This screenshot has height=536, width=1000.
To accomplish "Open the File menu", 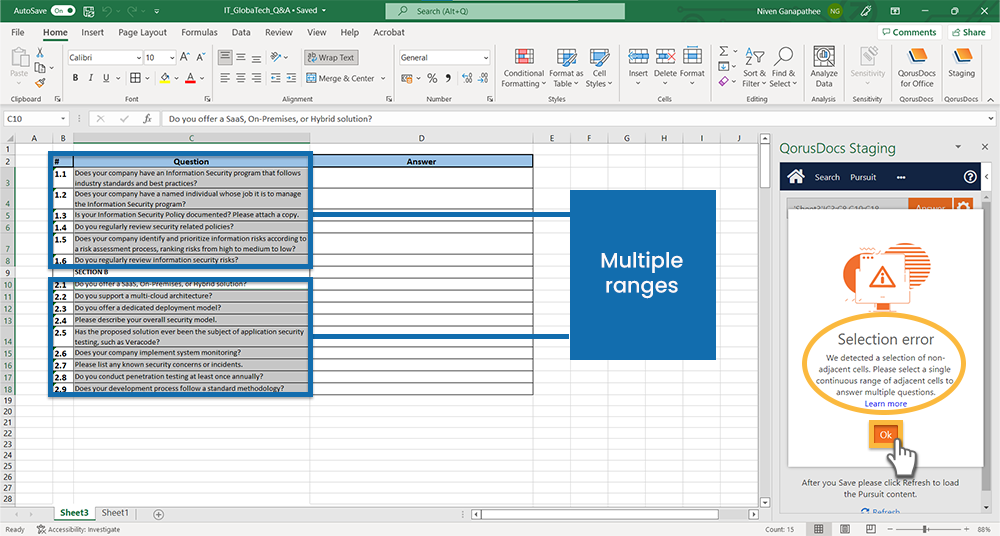I will point(18,32).
